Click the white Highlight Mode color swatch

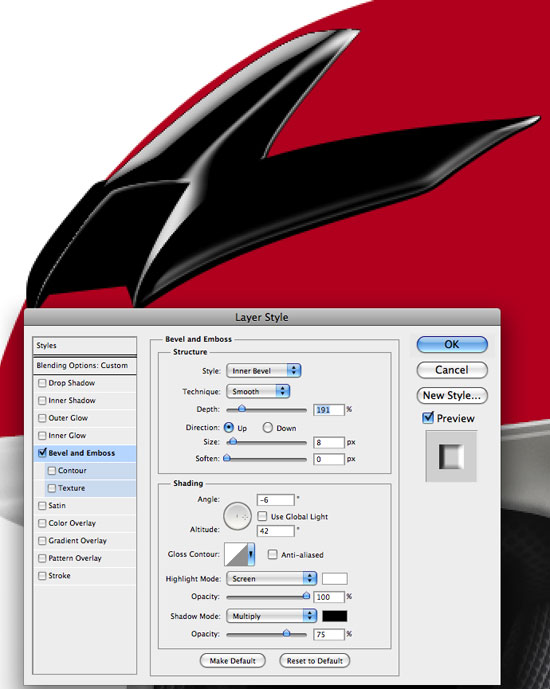(335, 578)
